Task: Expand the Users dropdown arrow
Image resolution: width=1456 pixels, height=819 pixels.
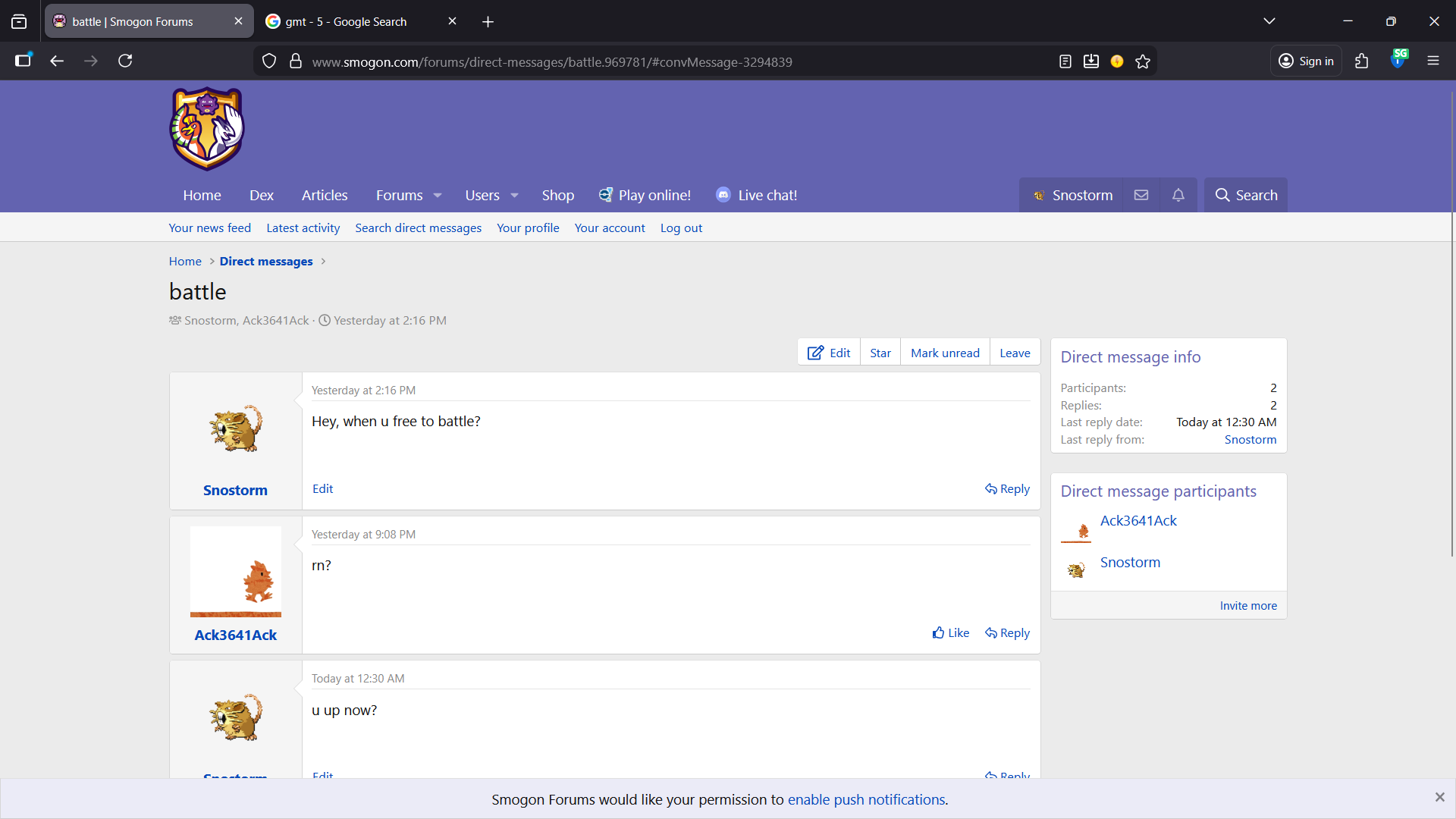Action: point(514,196)
